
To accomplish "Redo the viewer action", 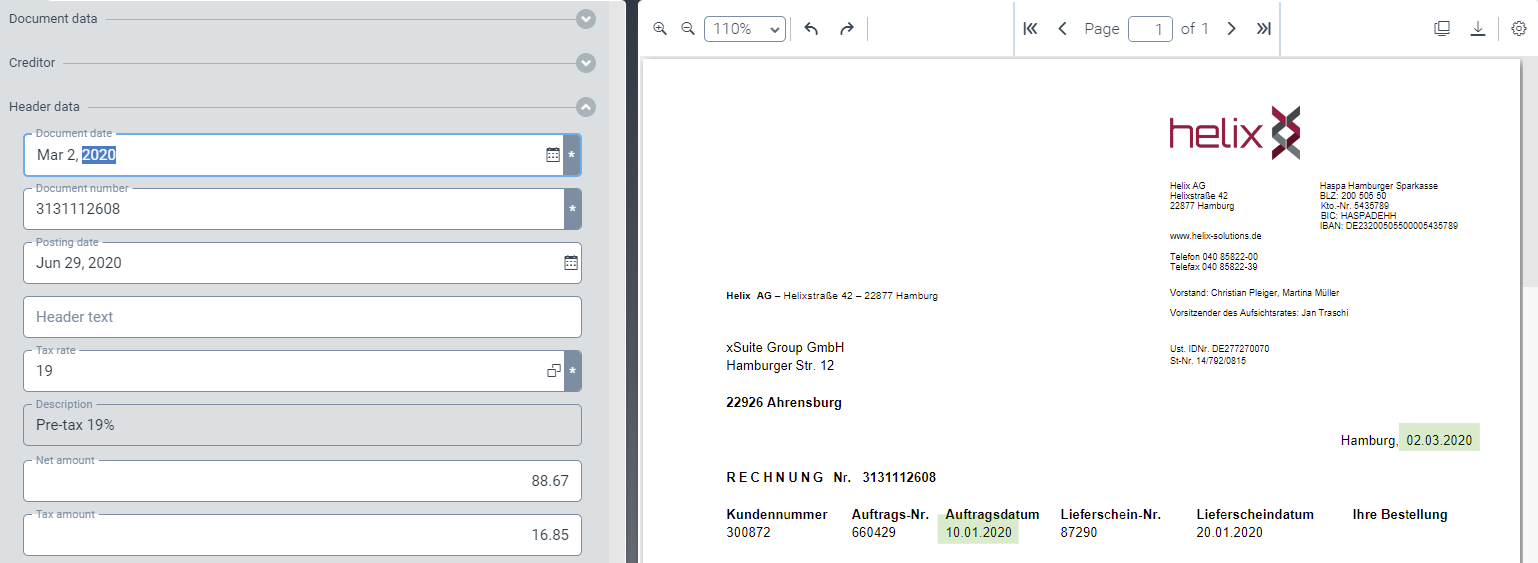I will [847, 29].
